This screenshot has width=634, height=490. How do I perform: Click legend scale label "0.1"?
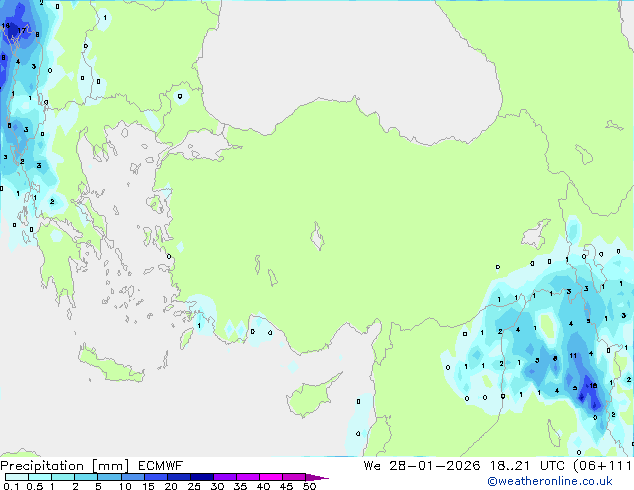[x=11, y=486]
